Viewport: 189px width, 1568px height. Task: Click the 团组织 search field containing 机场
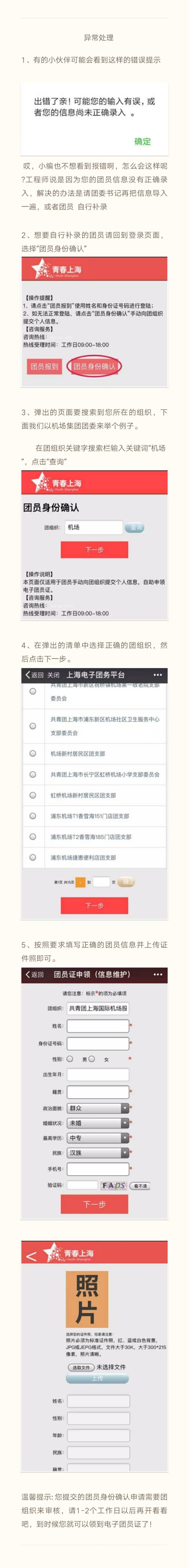(94, 527)
